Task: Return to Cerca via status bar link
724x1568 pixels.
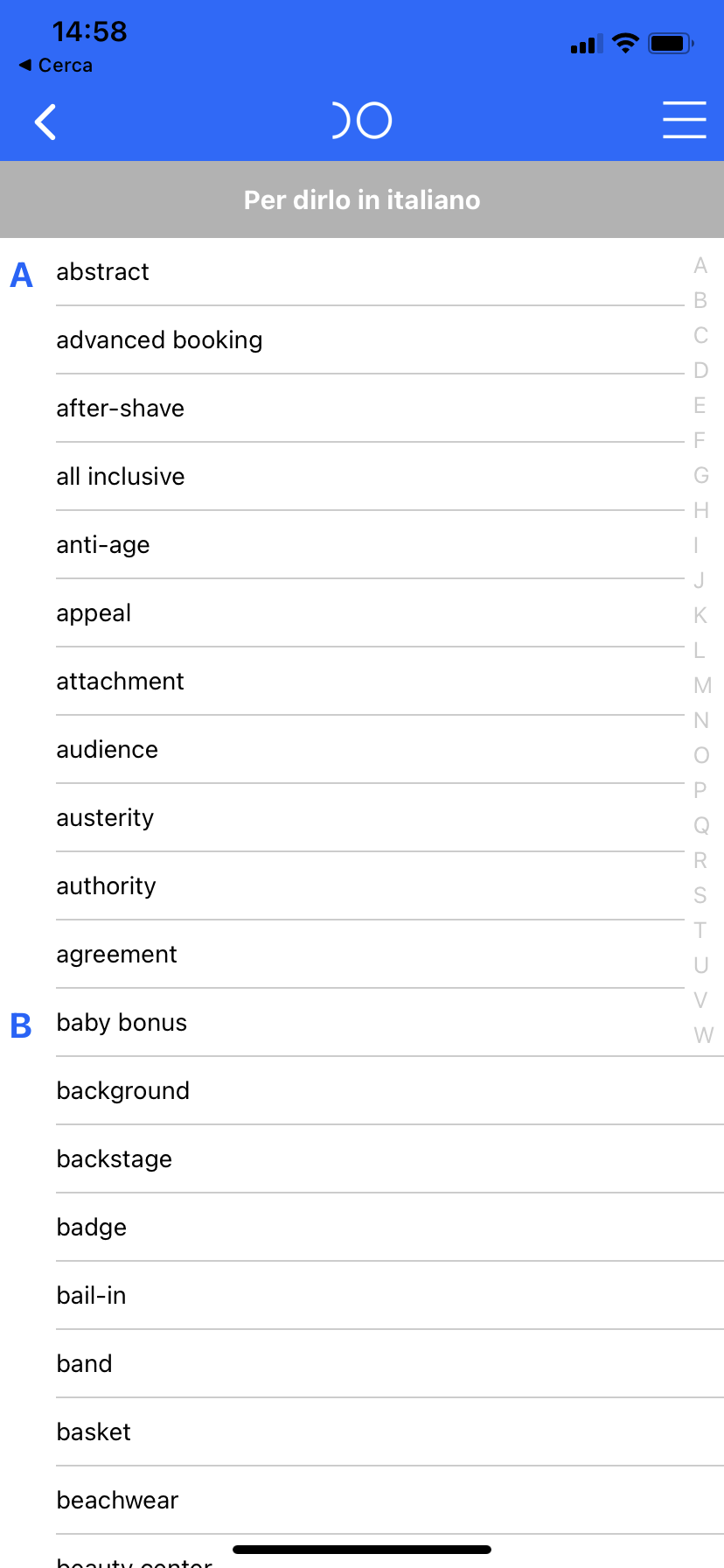Action: 56,66
